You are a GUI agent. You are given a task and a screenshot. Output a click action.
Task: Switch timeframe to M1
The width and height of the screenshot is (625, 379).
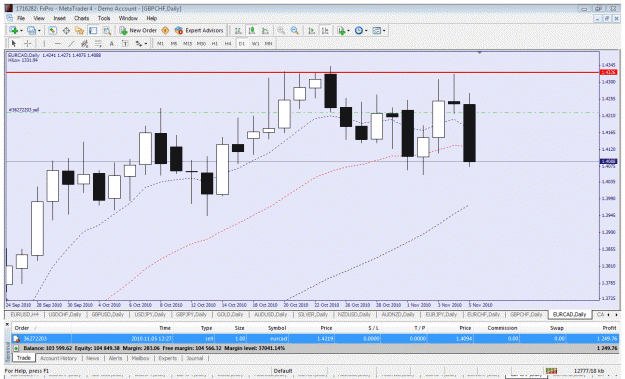click(160, 44)
